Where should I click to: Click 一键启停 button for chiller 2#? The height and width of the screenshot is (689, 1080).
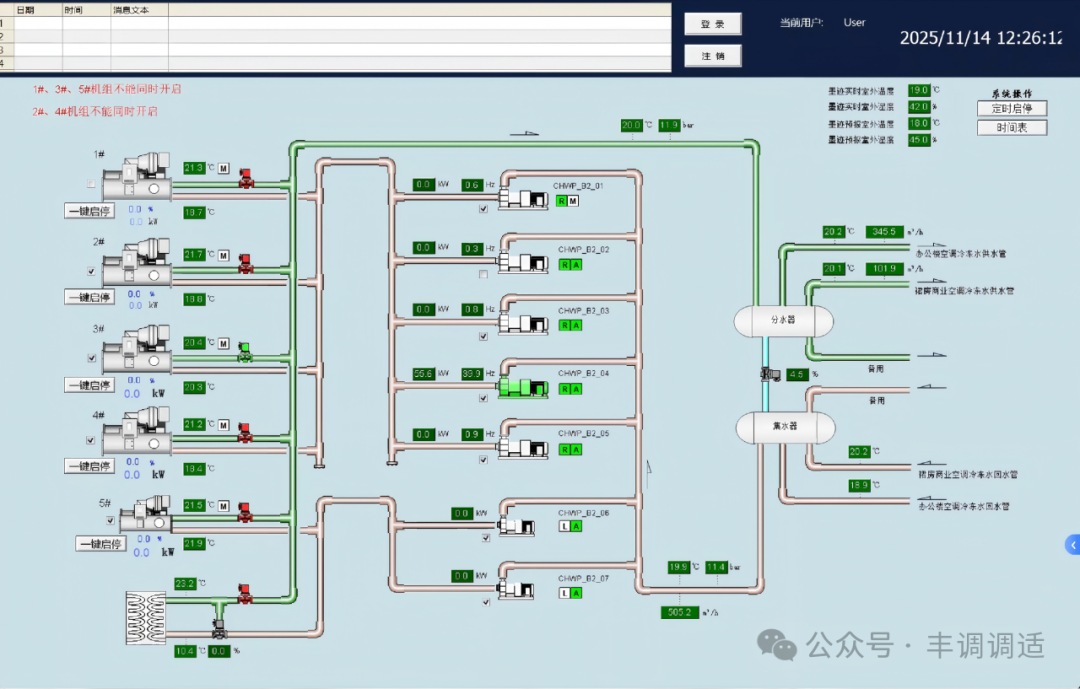coord(90,297)
